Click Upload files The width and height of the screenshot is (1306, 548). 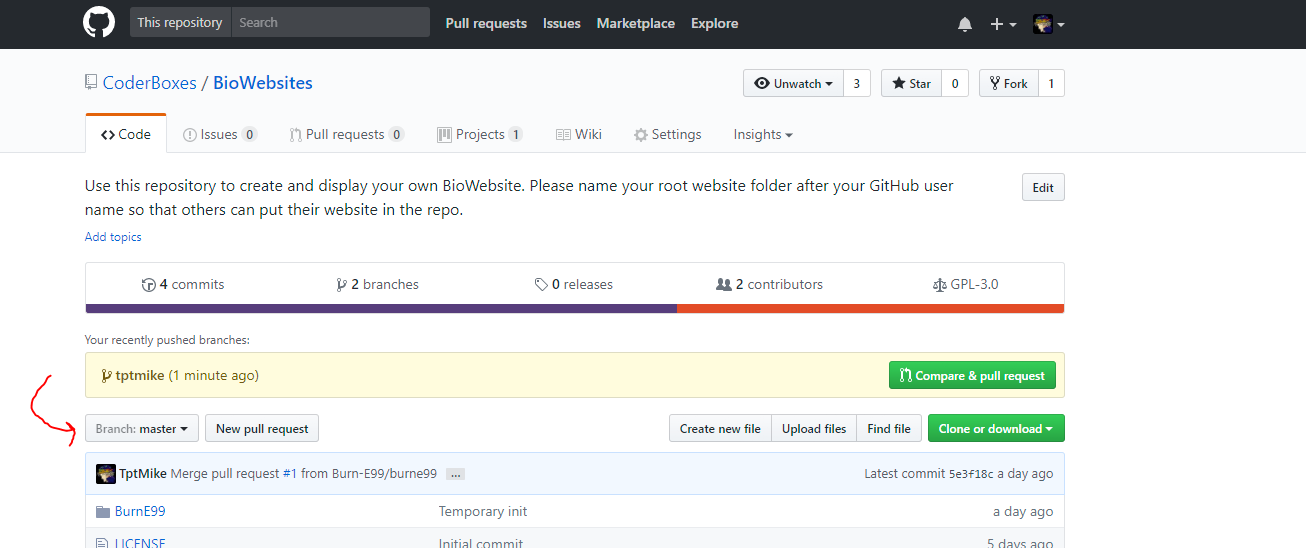click(814, 428)
